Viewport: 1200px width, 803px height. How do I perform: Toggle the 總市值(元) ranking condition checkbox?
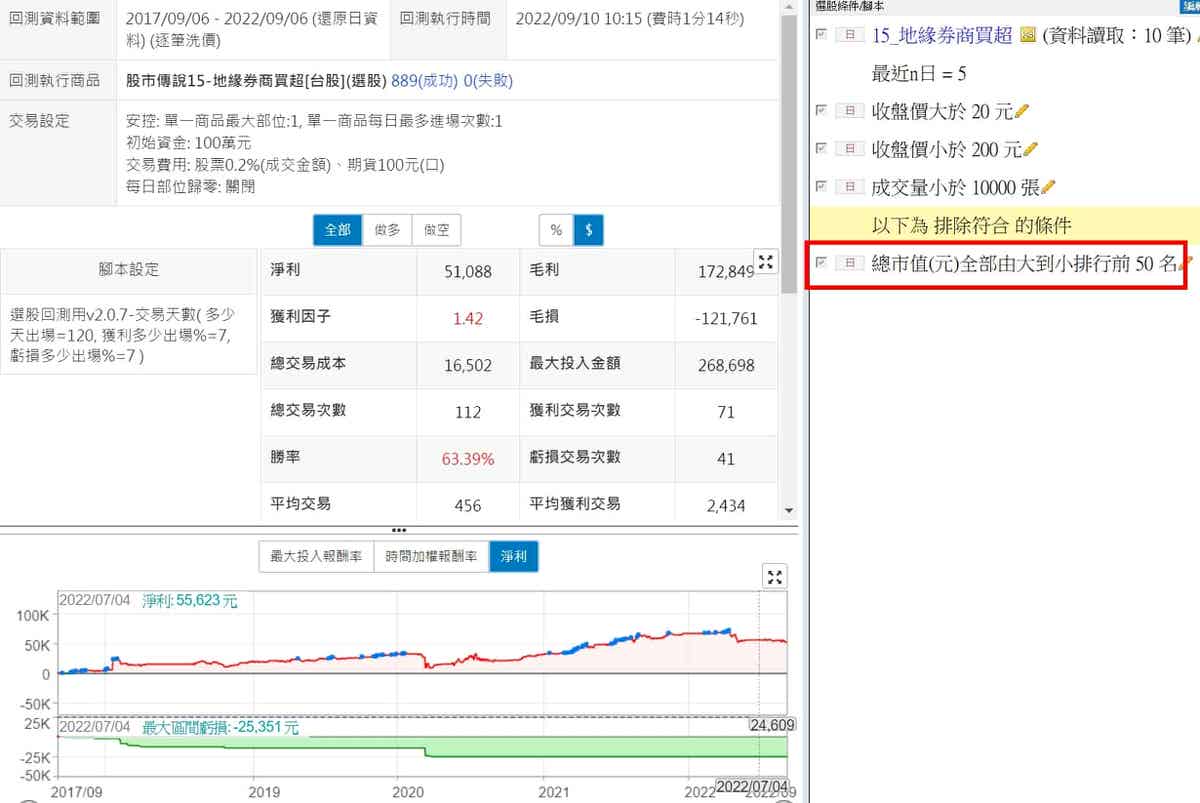point(822,263)
